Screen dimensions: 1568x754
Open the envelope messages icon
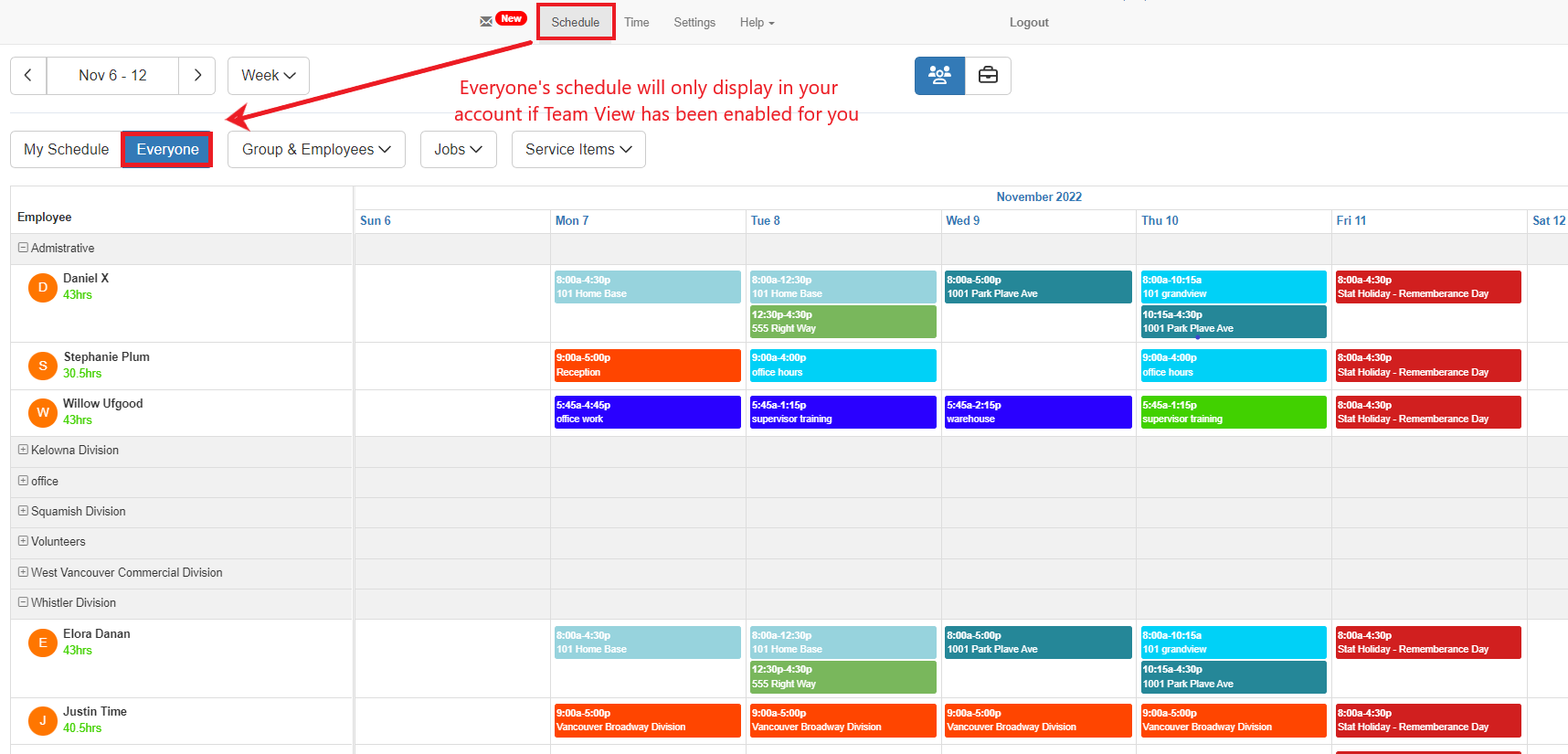pos(486,21)
